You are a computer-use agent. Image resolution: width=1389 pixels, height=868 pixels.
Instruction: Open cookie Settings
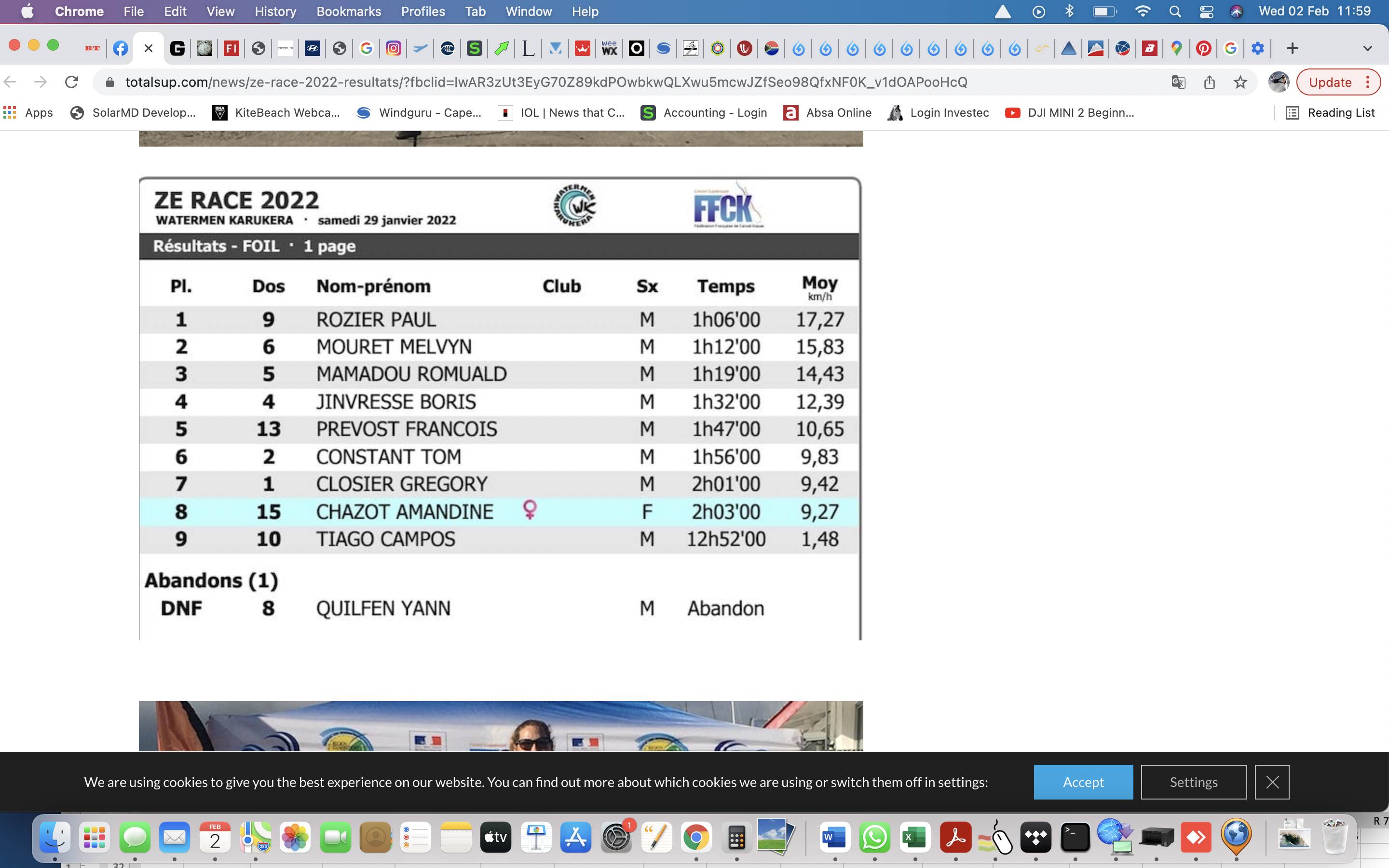click(x=1193, y=782)
